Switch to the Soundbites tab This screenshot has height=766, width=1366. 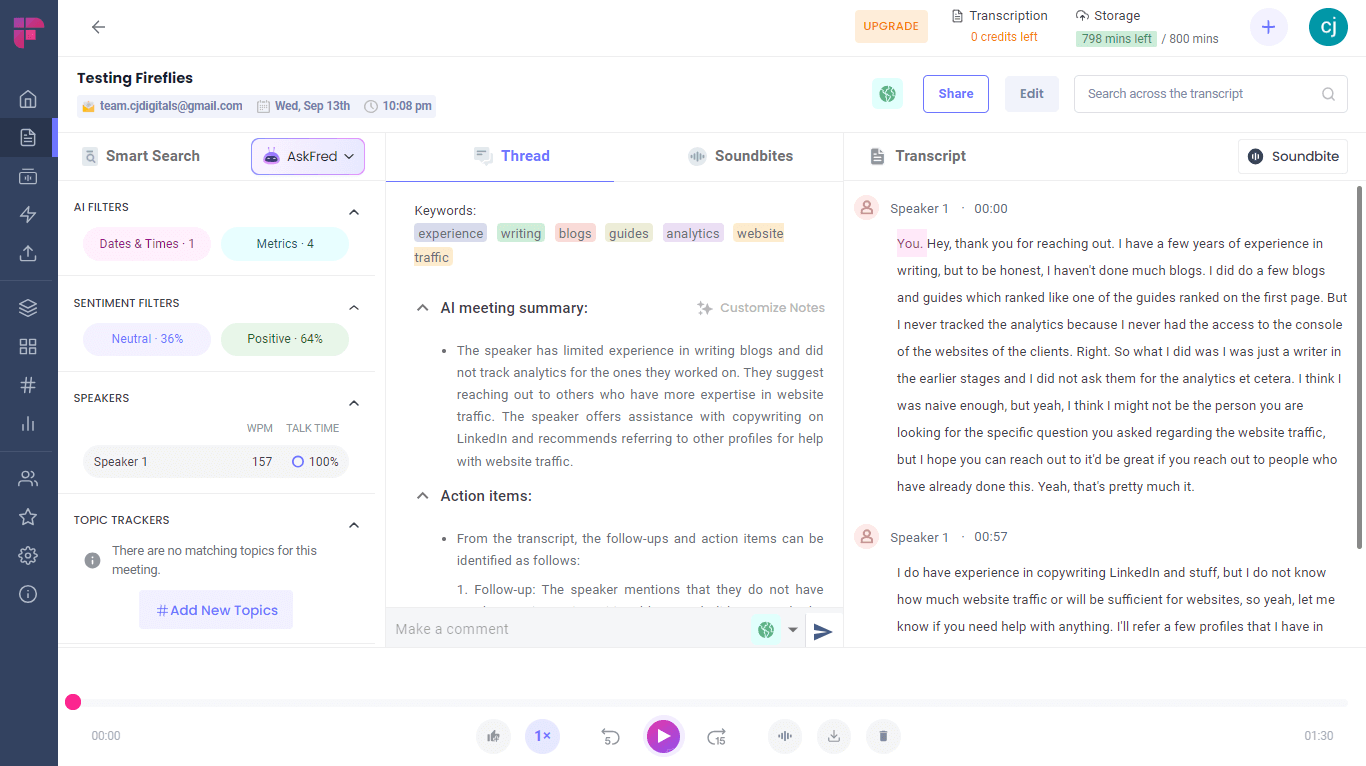[x=740, y=156]
